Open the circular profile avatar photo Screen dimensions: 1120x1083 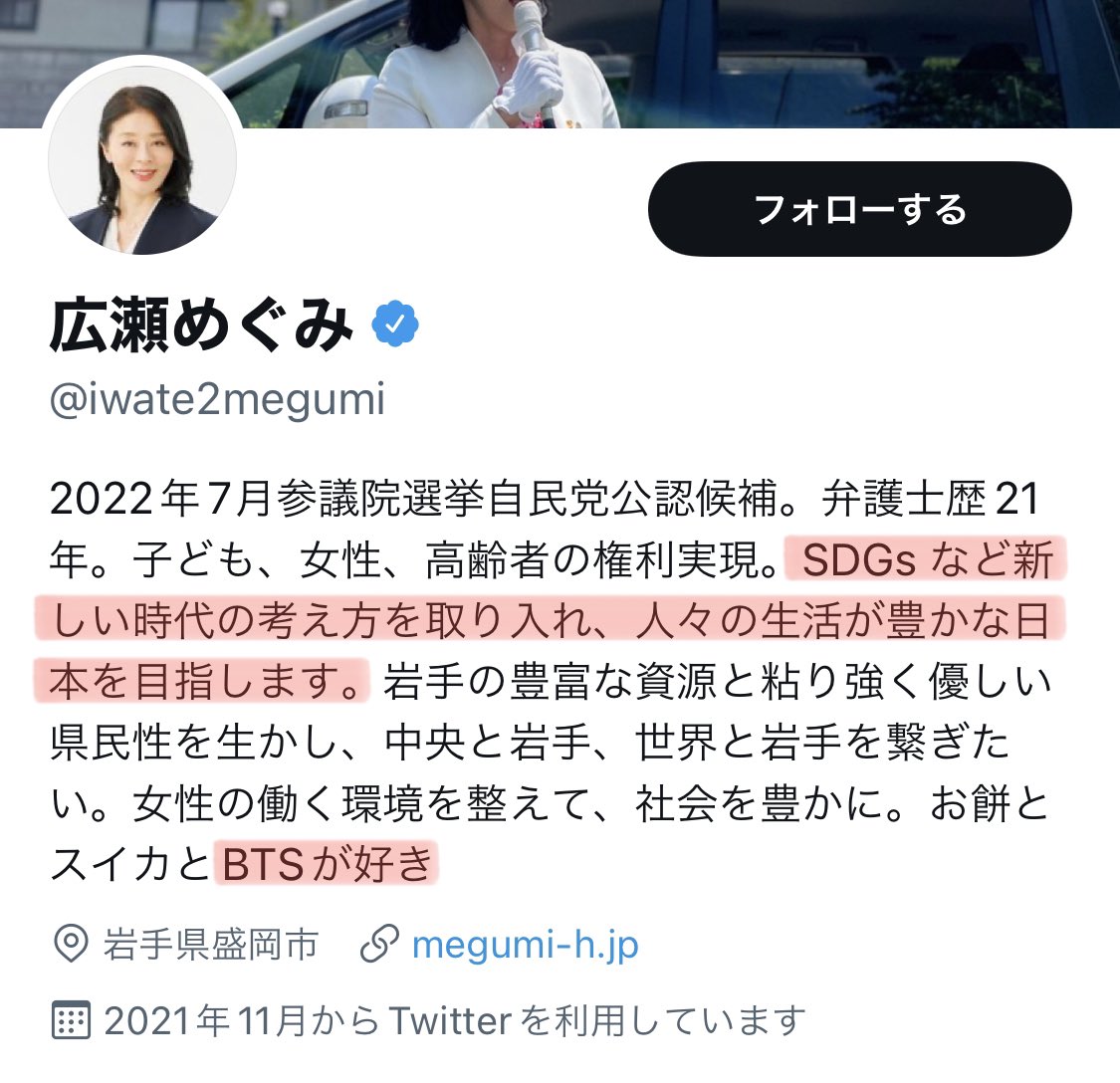[142, 160]
